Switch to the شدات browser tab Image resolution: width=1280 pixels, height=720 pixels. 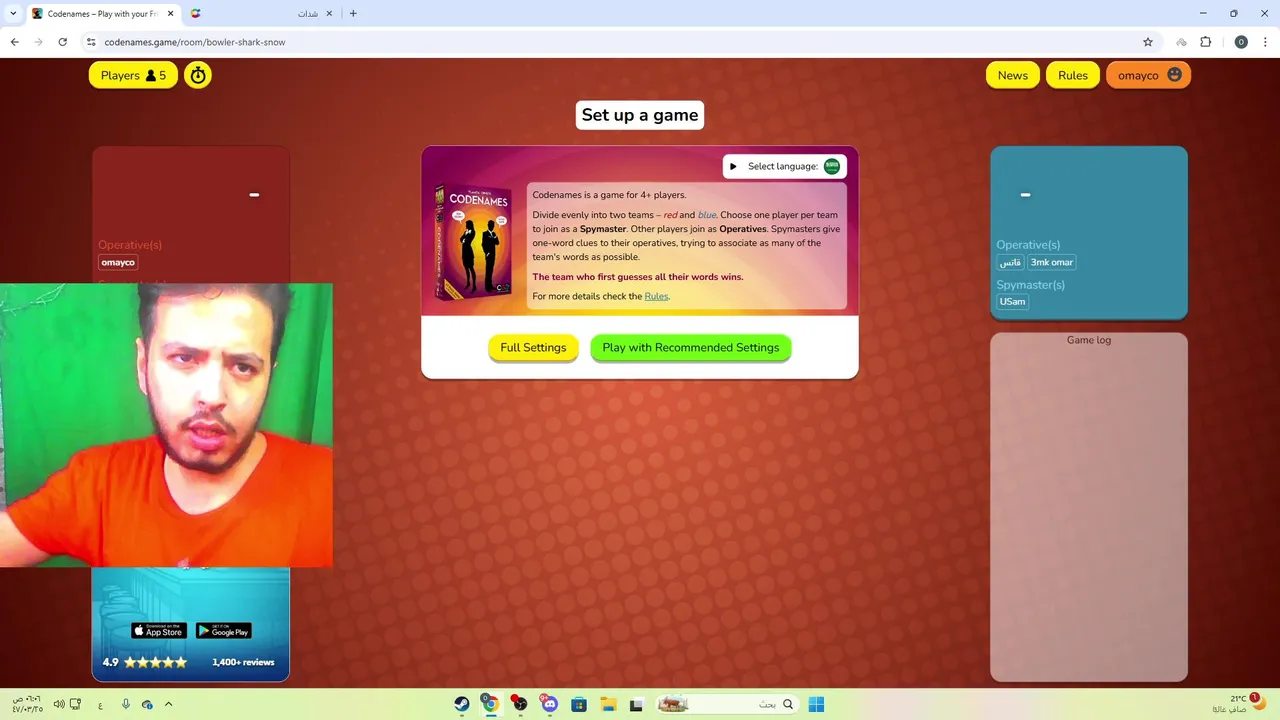click(262, 14)
